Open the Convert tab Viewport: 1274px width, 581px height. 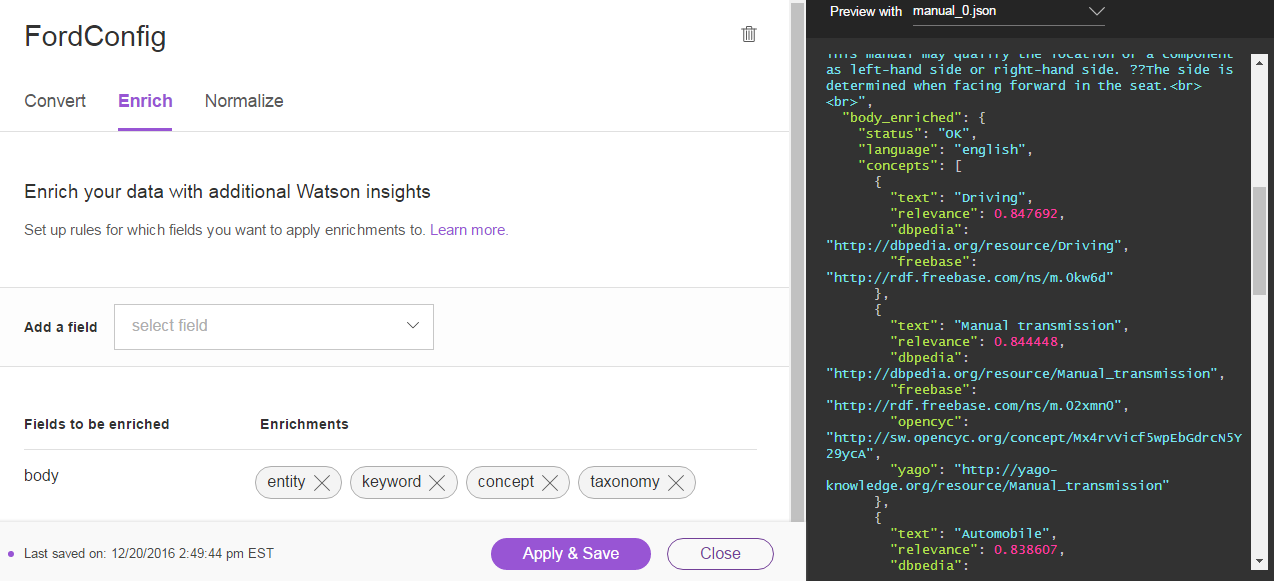click(x=55, y=101)
